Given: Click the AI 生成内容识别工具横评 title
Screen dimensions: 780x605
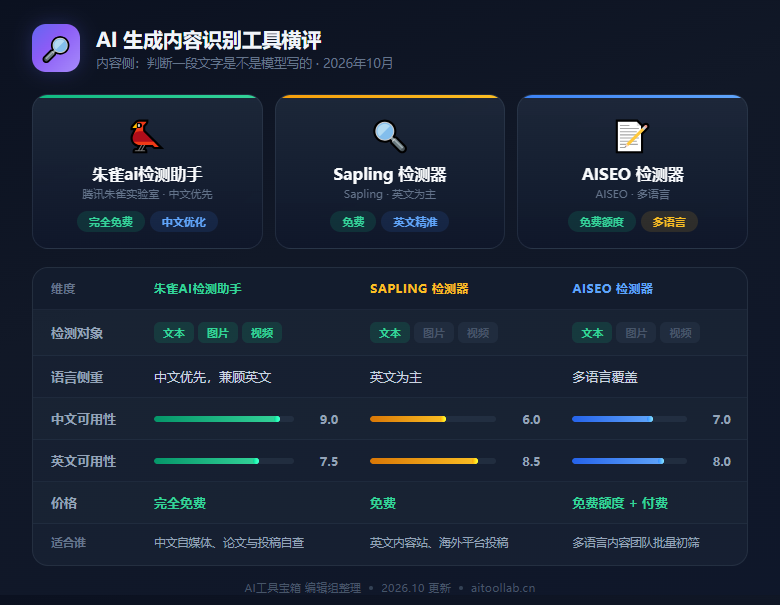Looking at the screenshot, I should 208,40.
